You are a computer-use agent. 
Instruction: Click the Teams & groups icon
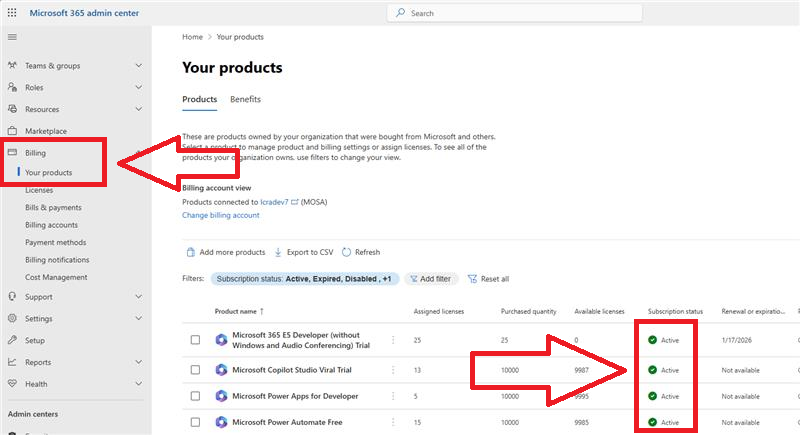pos(12,65)
